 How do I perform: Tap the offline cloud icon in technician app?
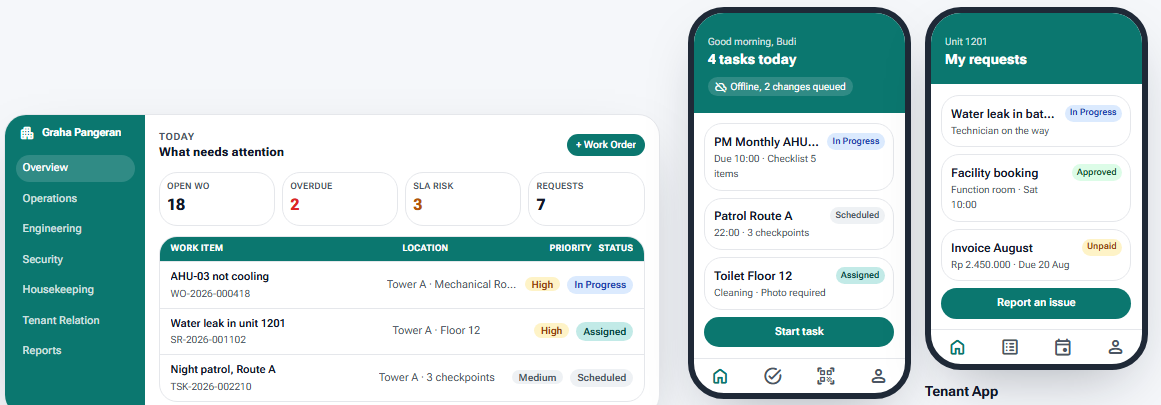(x=720, y=87)
